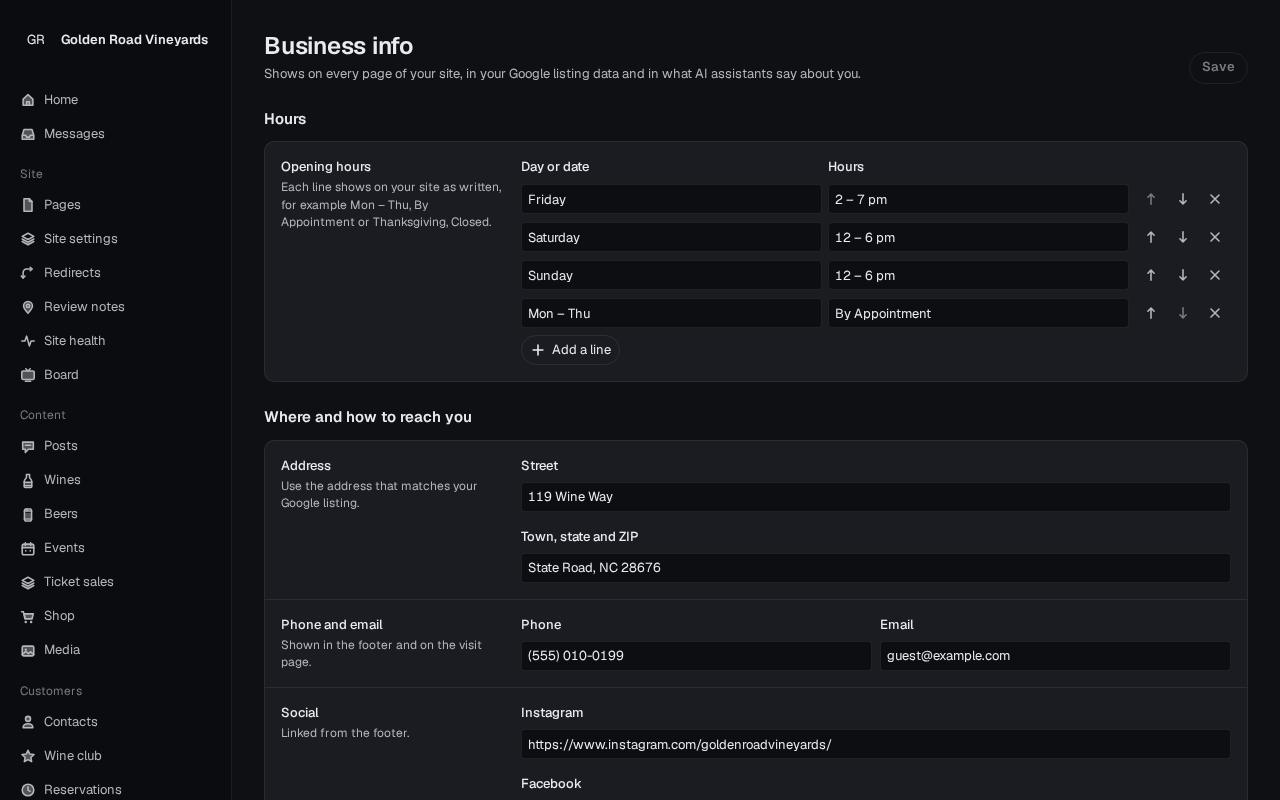Open Events in the sidebar
Viewport: 1280px width, 800px height.
(116, 548)
